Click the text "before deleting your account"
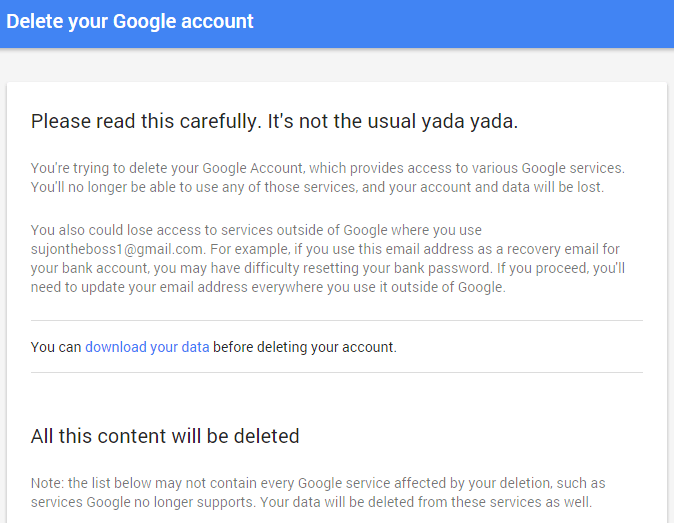 click(x=305, y=347)
